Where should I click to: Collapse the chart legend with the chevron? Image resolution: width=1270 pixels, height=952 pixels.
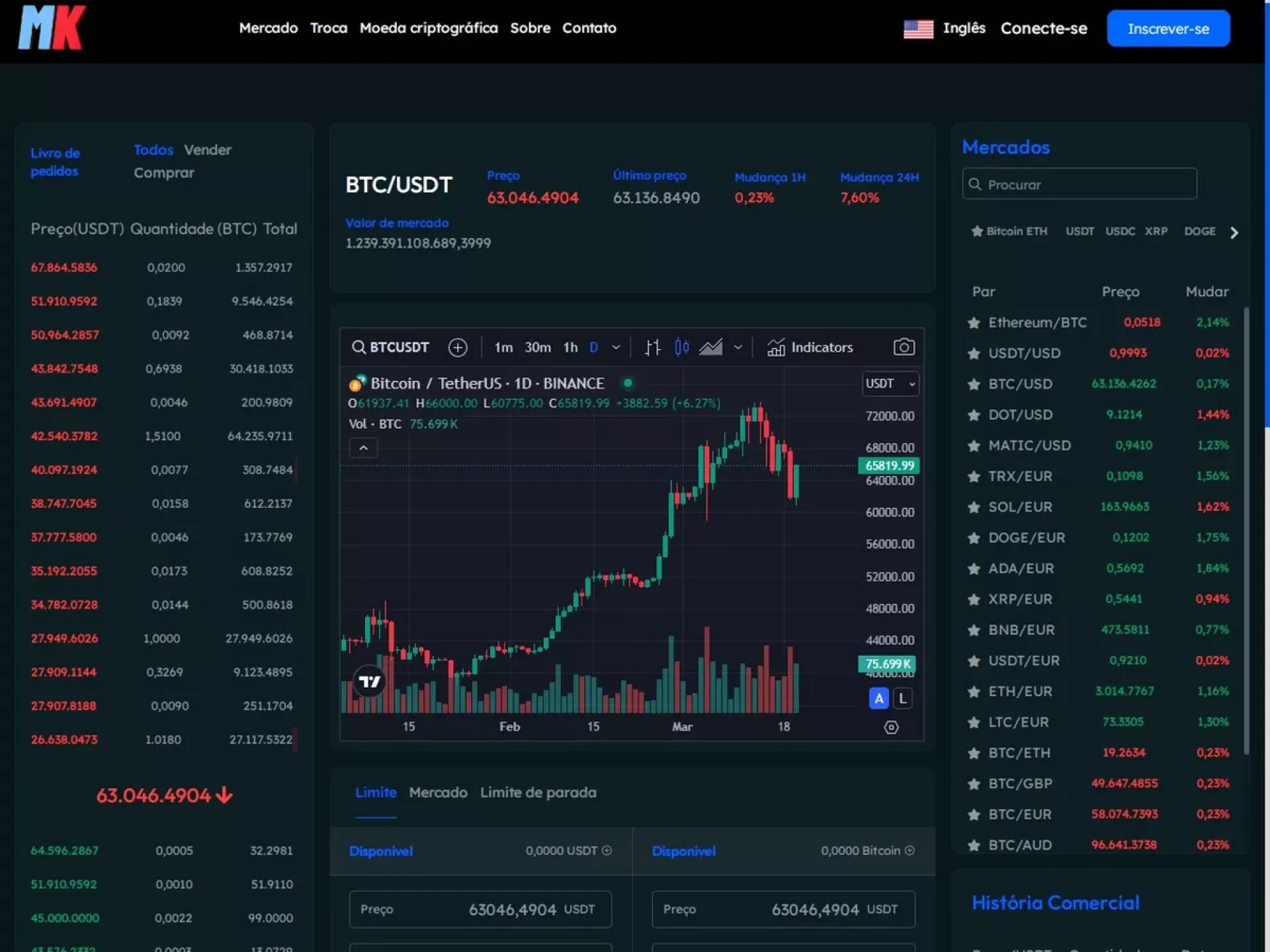pyautogui.click(x=363, y=448)
